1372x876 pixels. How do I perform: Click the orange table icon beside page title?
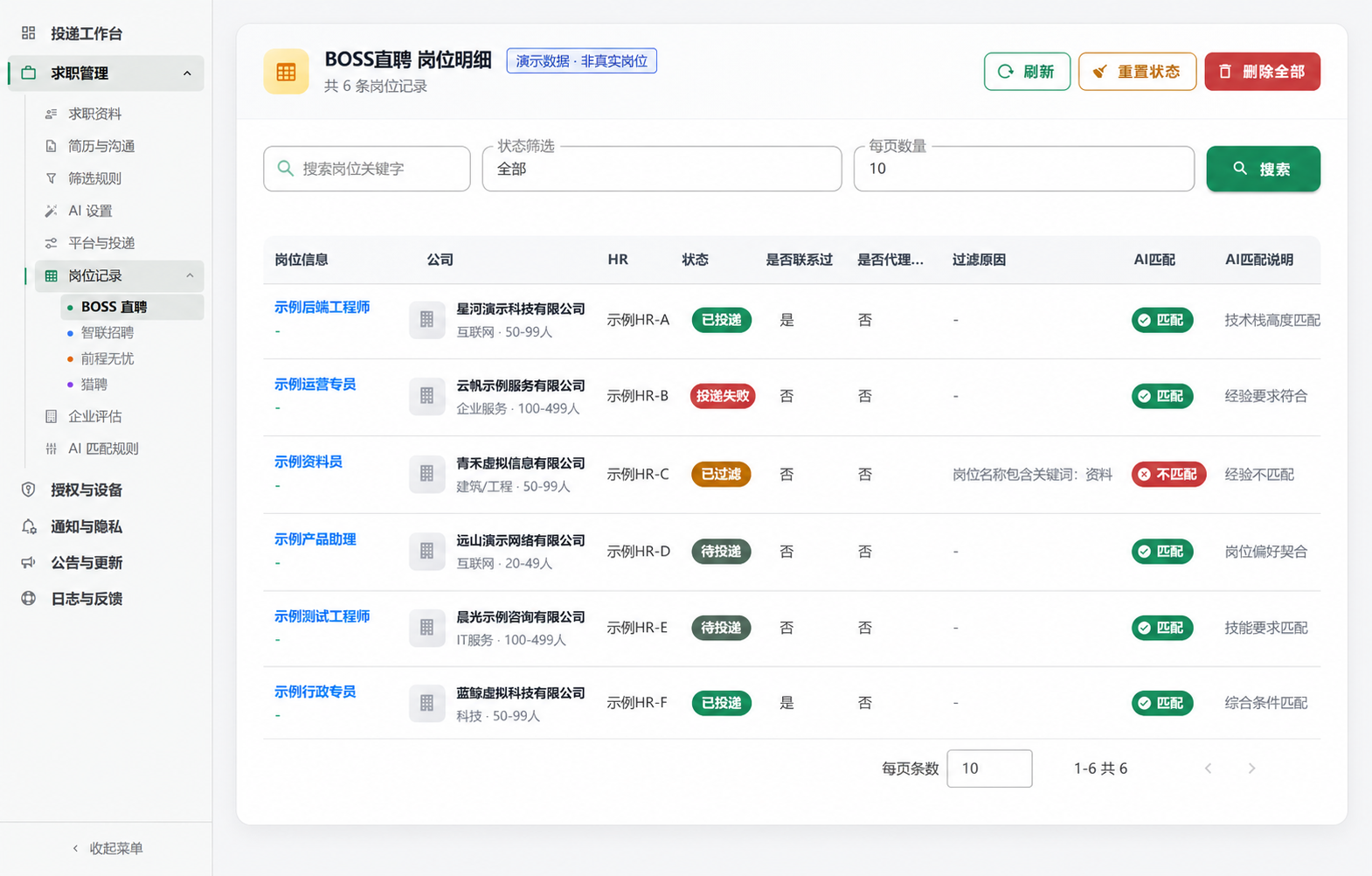coord(286,72)
